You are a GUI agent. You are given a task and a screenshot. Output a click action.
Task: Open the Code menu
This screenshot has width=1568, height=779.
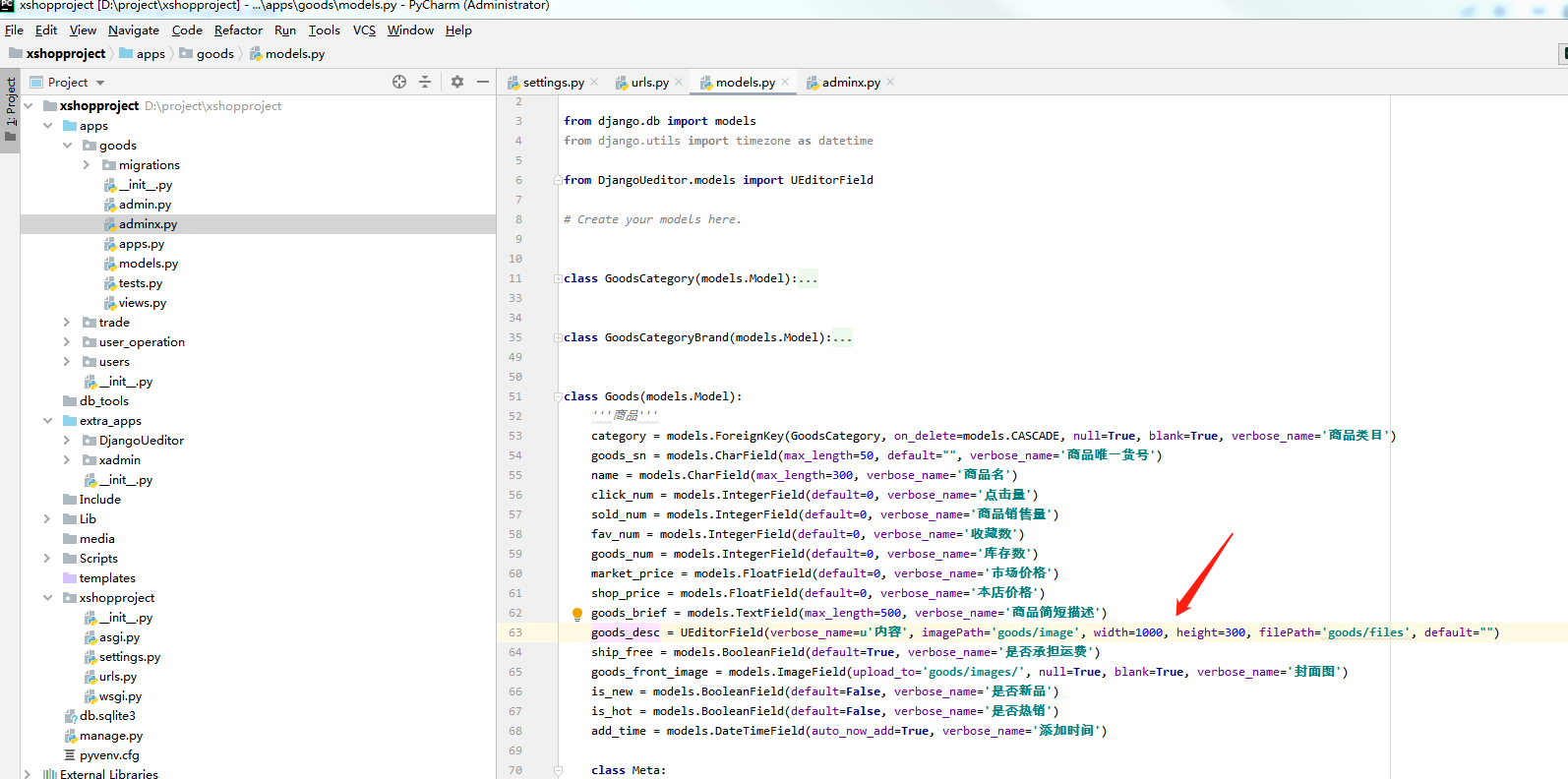pos(187,30)
